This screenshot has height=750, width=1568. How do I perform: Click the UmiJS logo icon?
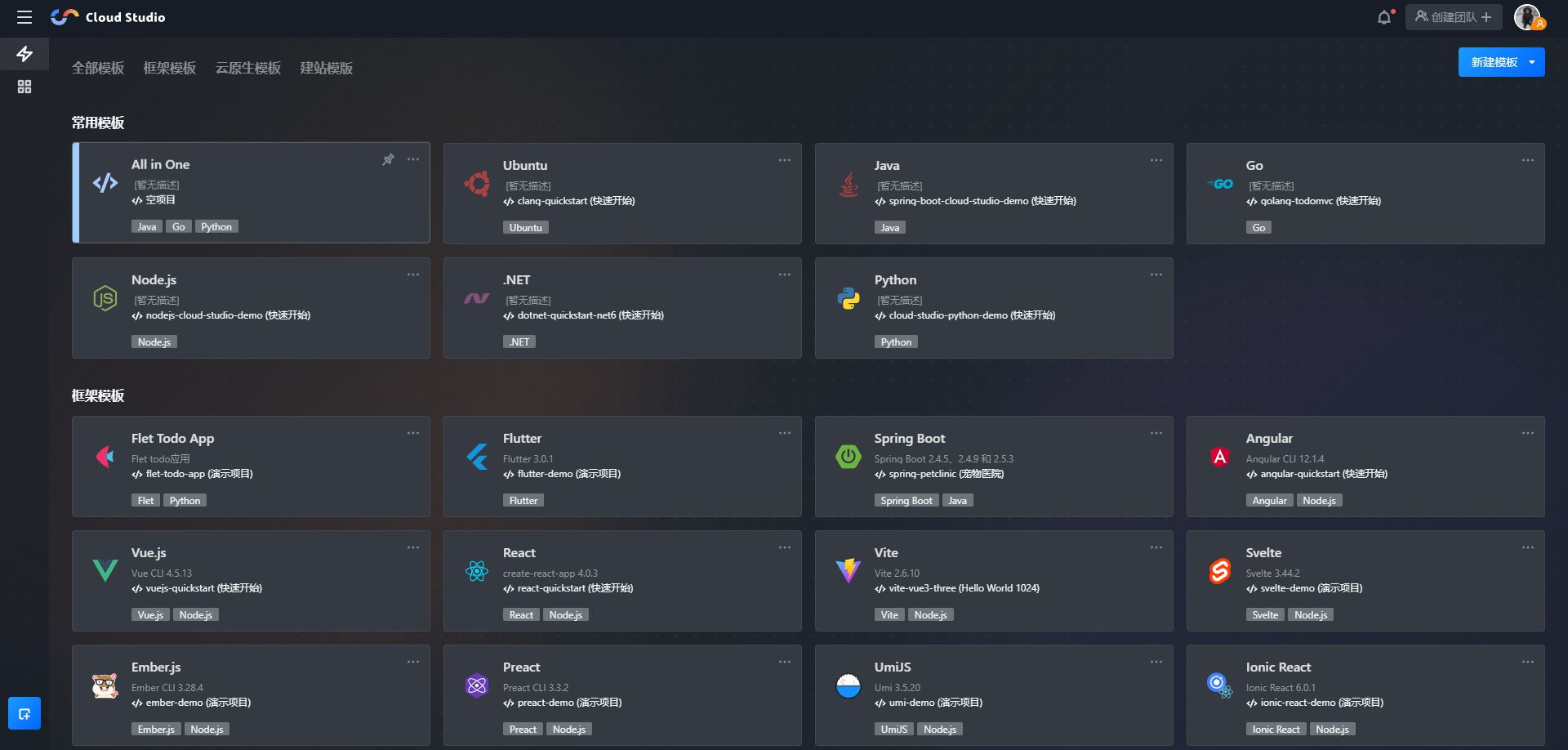(849, 685)
